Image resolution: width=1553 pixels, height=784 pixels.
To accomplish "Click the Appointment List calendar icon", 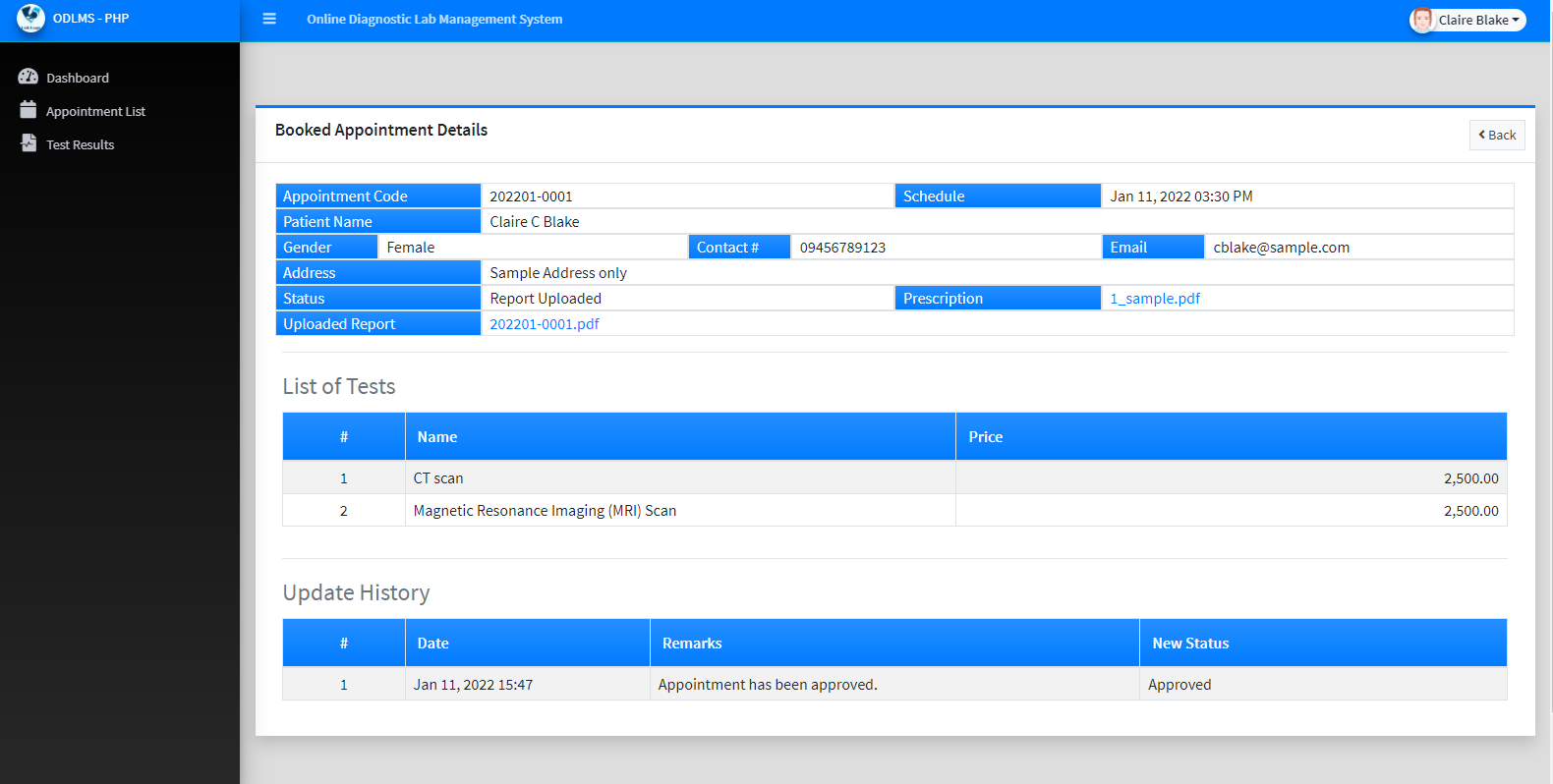I will click(x=29, y=111).
